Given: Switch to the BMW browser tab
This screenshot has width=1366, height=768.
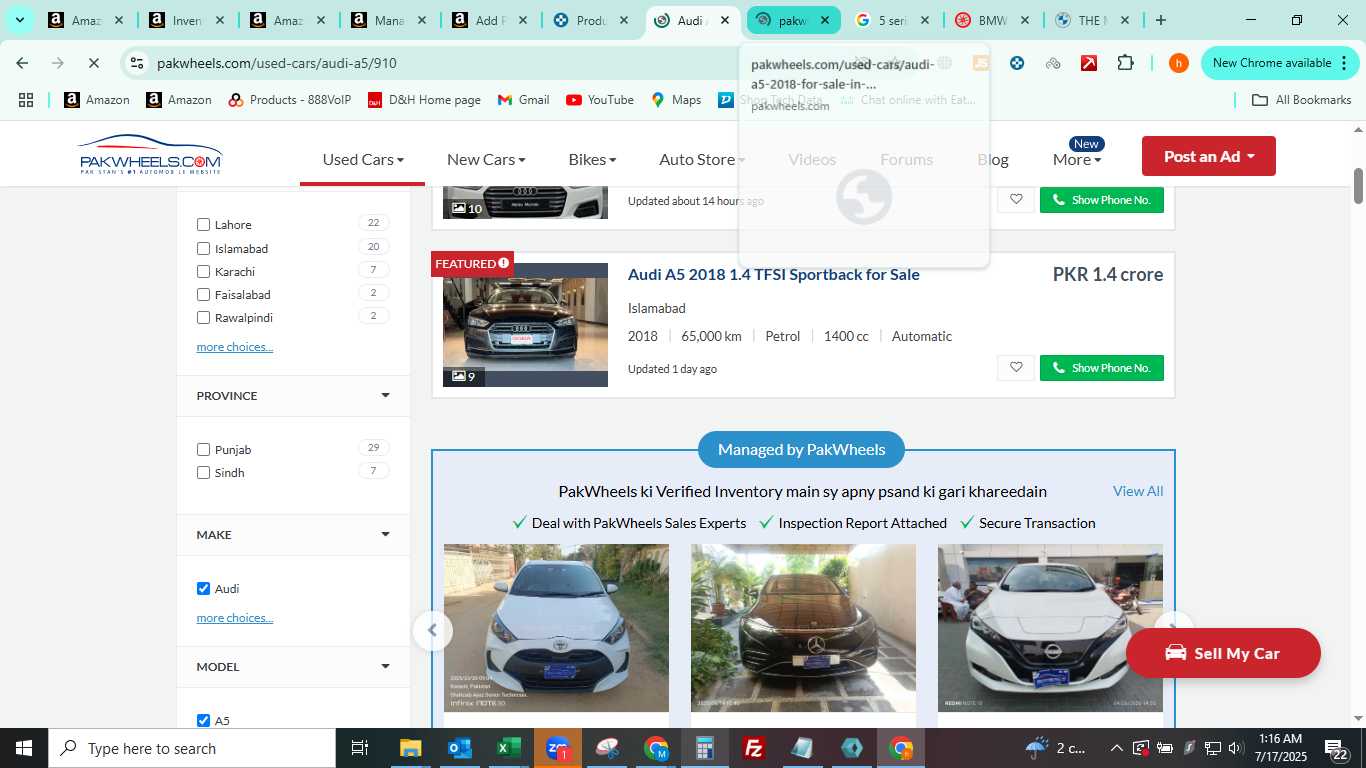Looking at the screenshot, I should [991, 20].
